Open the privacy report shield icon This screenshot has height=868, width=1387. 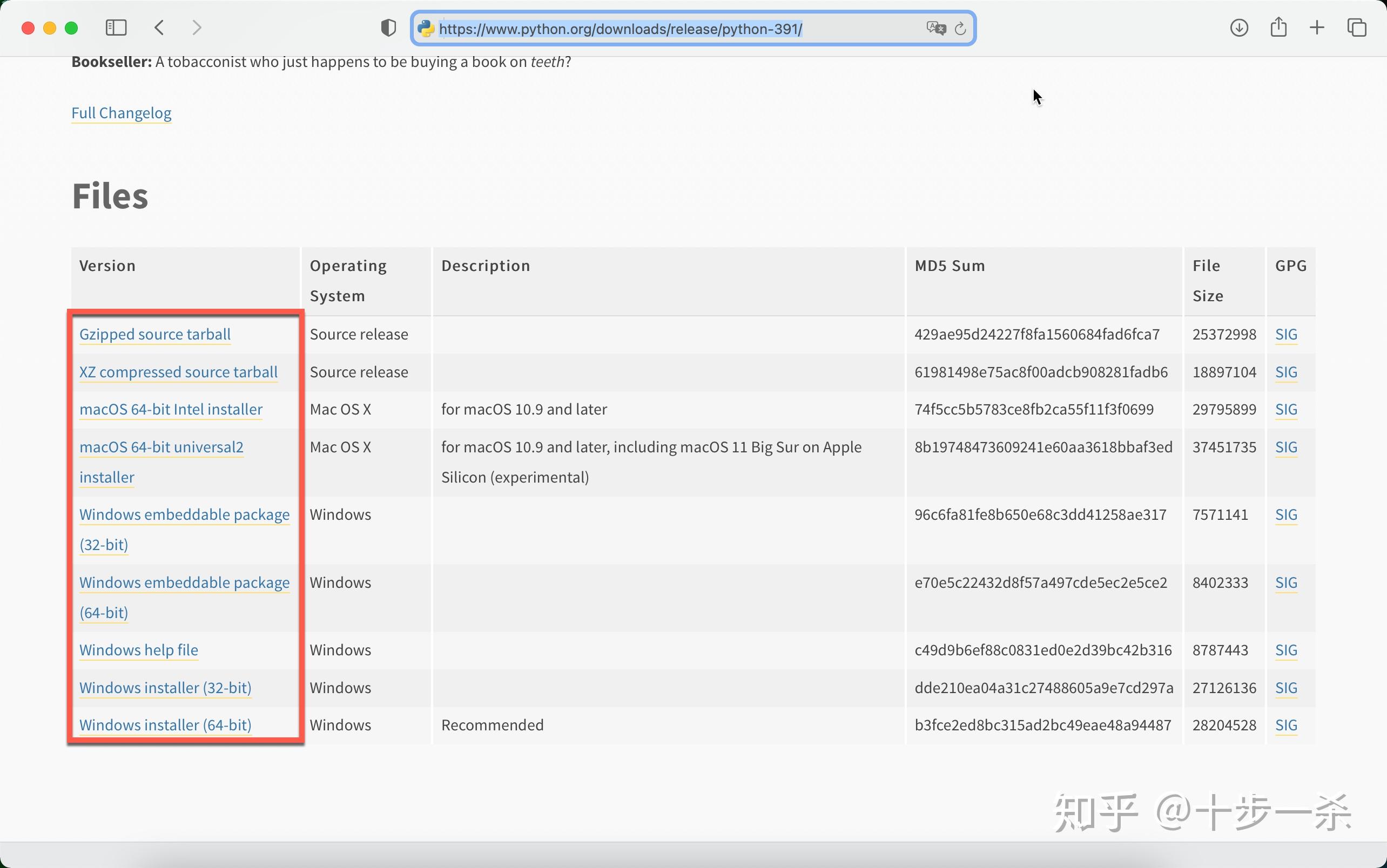388,28
